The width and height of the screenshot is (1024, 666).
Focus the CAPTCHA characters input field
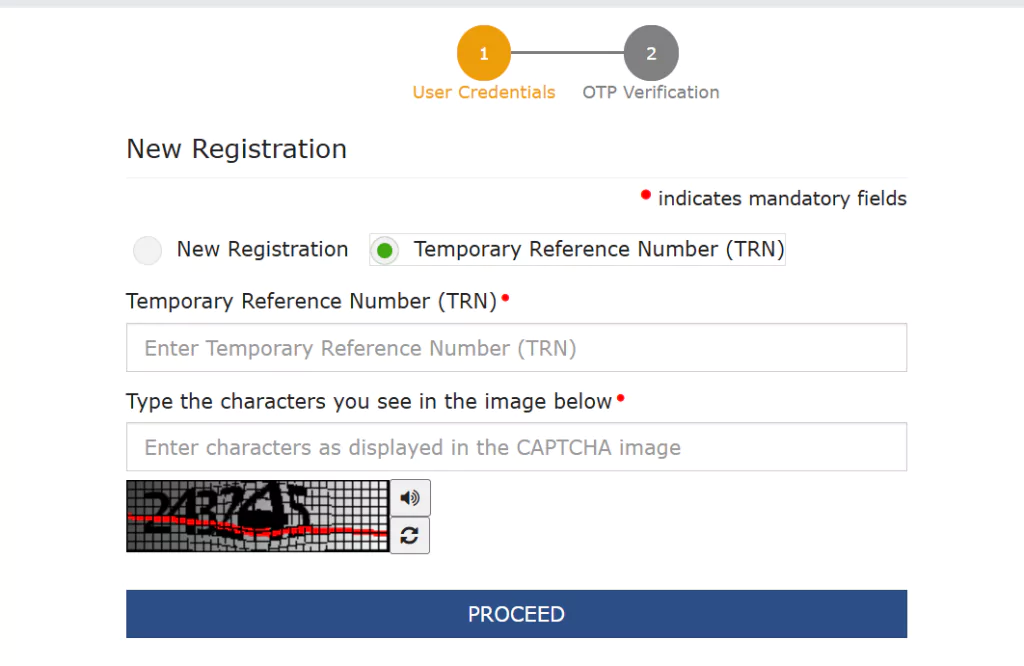[x=516, y=447]
